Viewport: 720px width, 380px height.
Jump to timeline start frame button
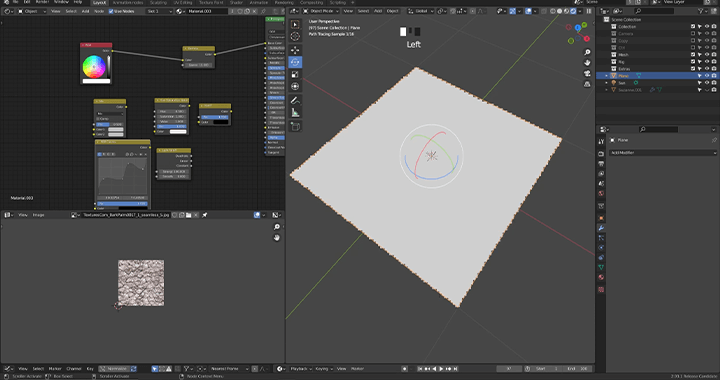point(420,369)
